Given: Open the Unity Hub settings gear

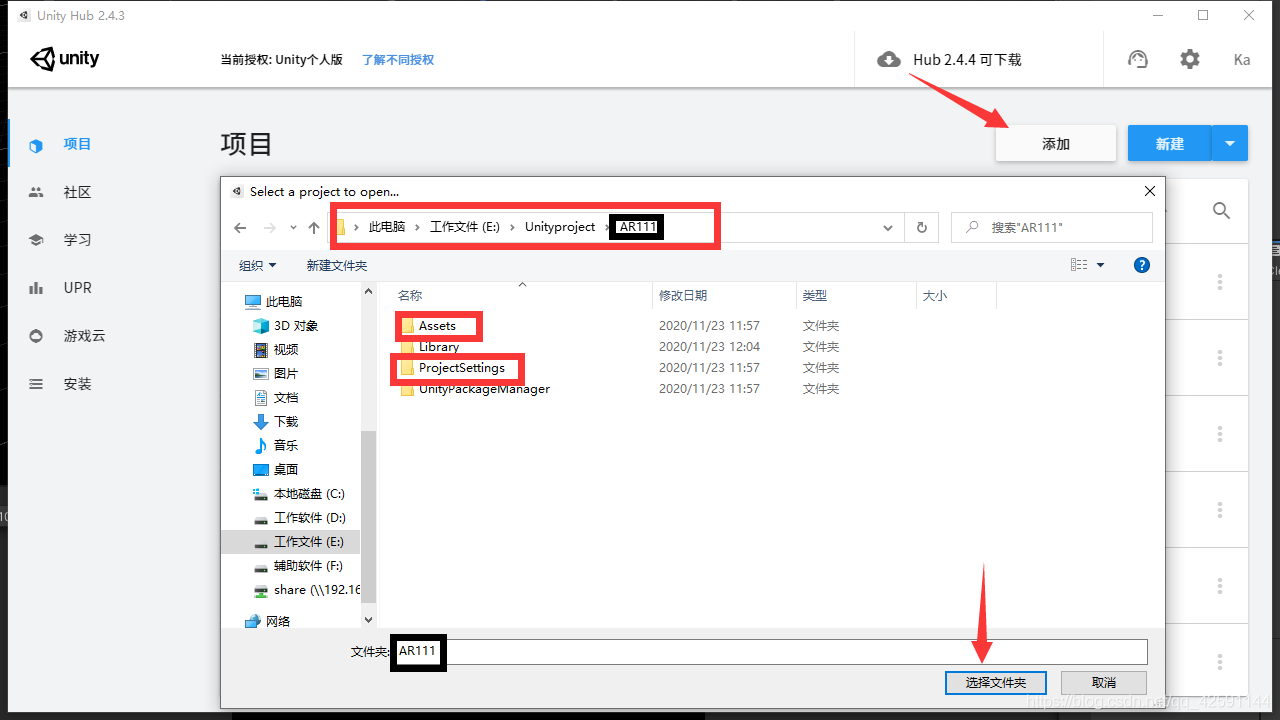Looking at the screenshot, I should tap(1189, 59).
